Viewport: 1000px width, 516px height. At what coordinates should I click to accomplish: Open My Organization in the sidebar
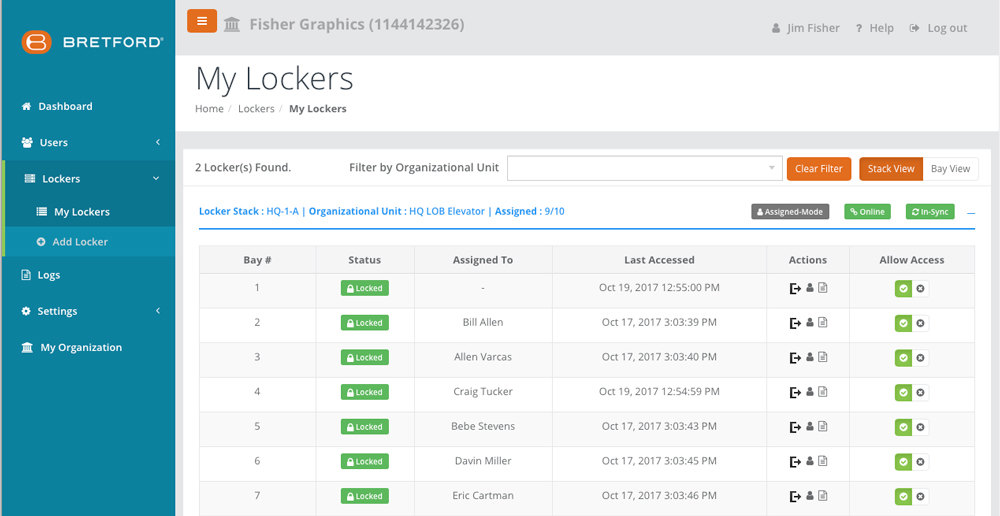(x=71, y=348)
